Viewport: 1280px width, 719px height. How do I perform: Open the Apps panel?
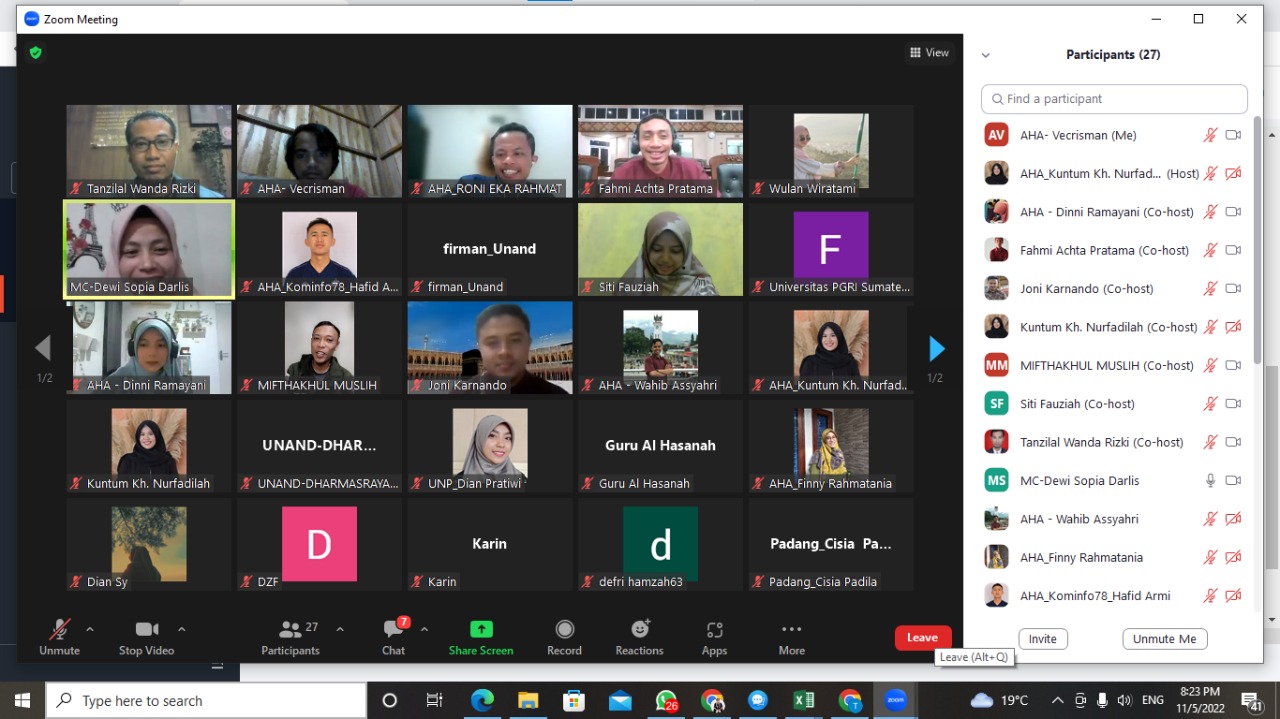(x=714, y=637)
